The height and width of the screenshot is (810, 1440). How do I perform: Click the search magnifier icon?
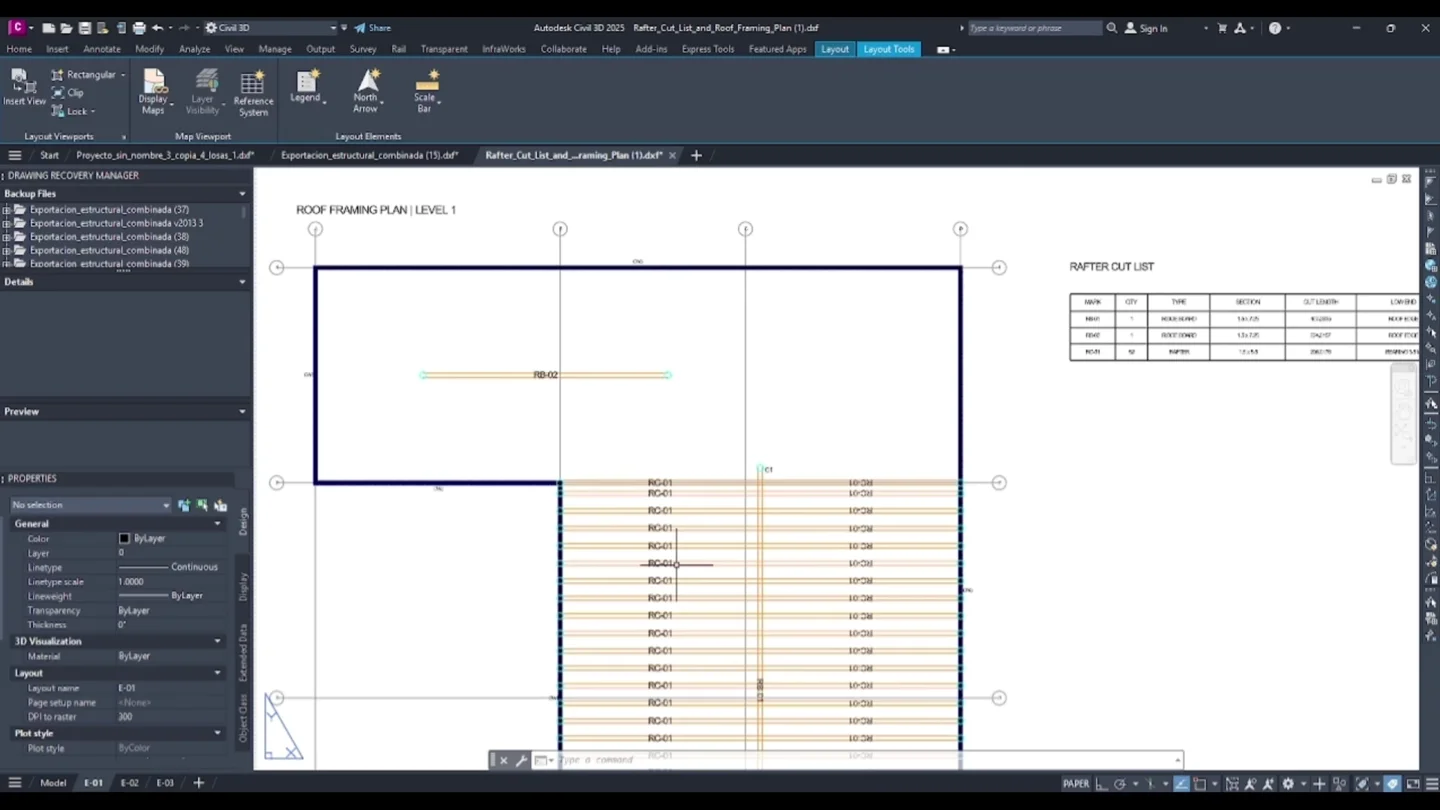pos(1112,28)
